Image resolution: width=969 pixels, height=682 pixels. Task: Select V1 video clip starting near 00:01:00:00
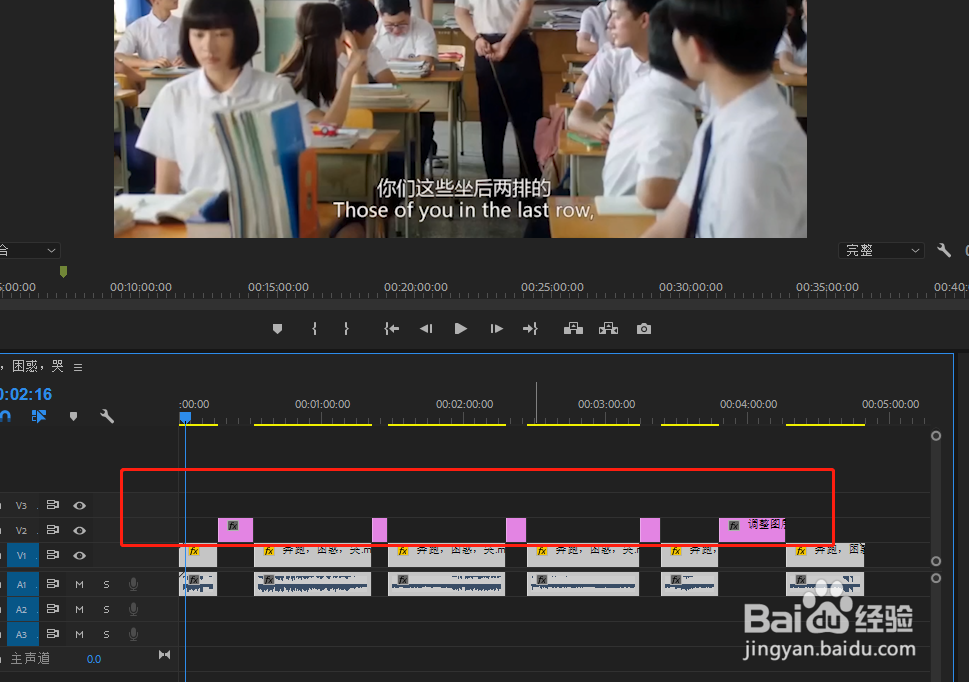pyautogui.click(x=312, y=555)
